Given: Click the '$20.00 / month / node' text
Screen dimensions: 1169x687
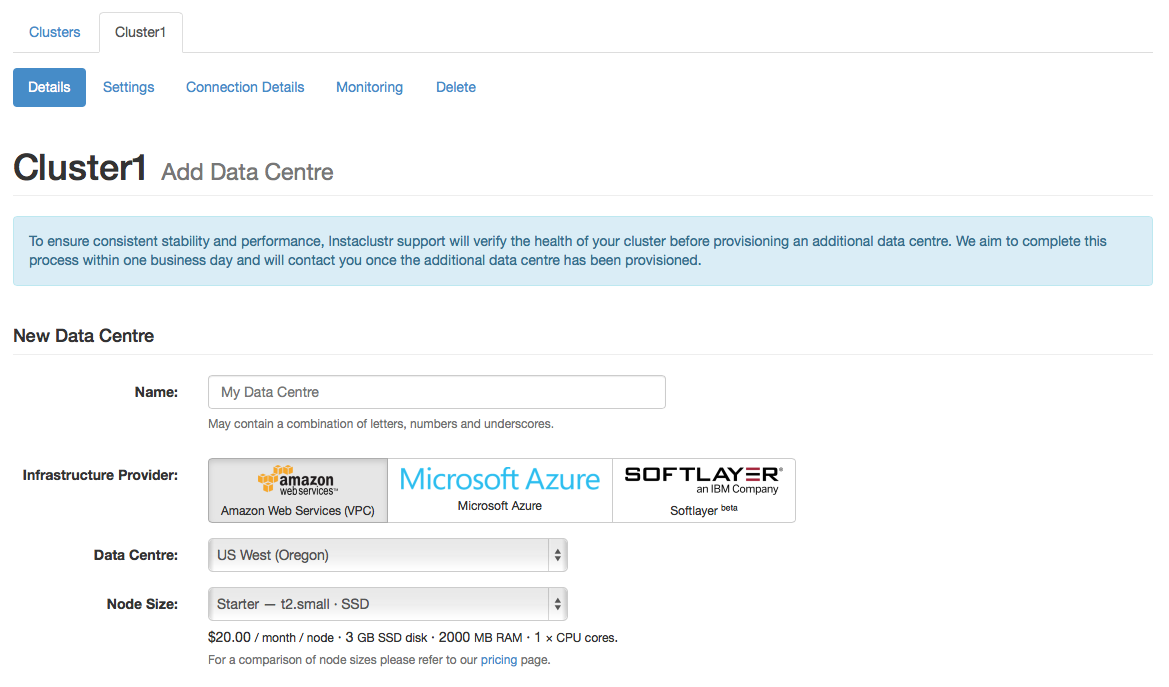Looking at the screenshot, I should [x=271, y=638].
